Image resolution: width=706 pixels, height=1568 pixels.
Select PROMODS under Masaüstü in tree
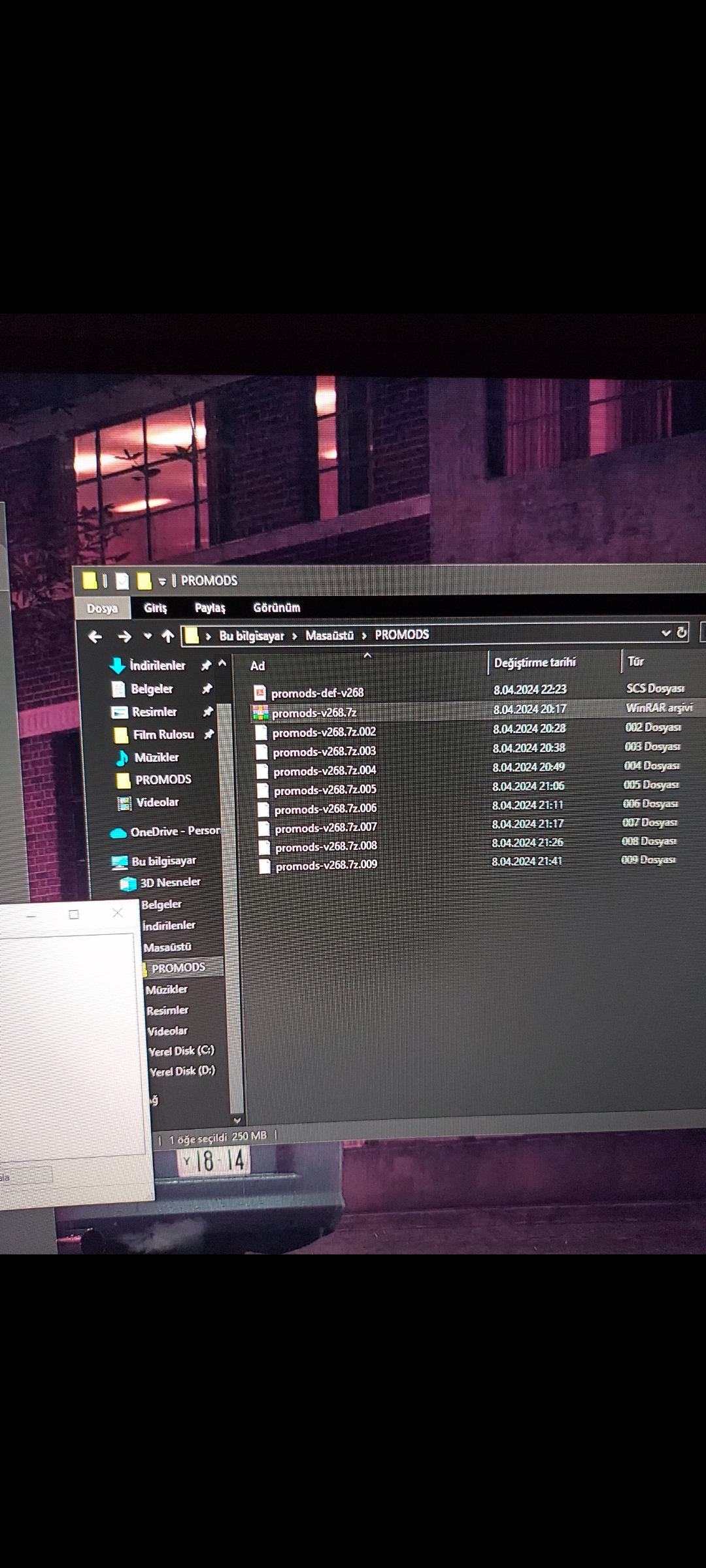point(178,968)
